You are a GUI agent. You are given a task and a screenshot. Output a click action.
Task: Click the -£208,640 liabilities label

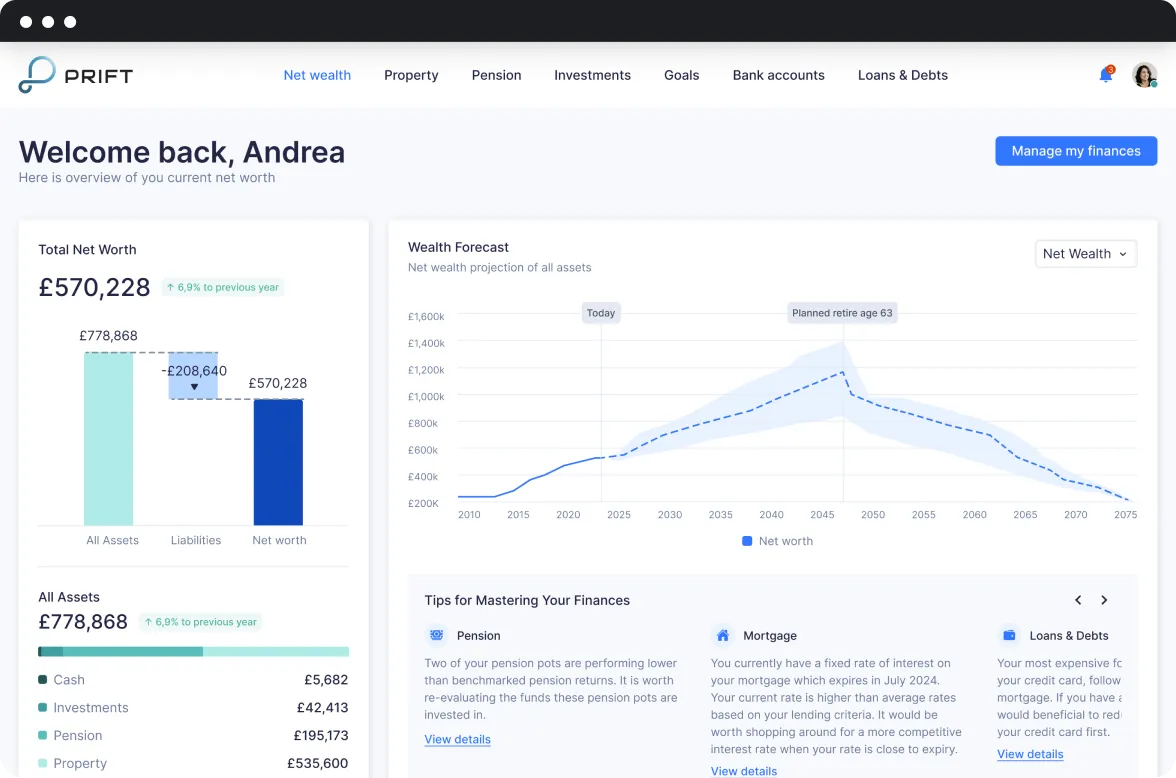[194, 371]
